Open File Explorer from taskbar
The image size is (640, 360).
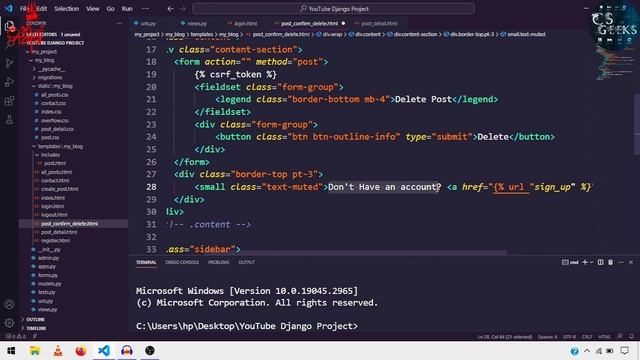[x=35, y=351]
